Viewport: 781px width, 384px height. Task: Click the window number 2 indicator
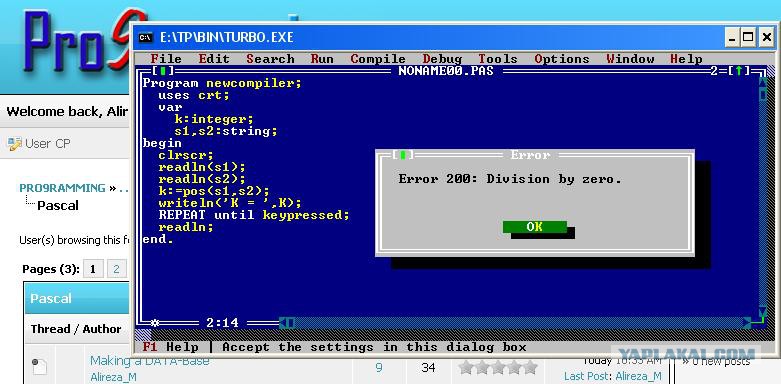714,71
